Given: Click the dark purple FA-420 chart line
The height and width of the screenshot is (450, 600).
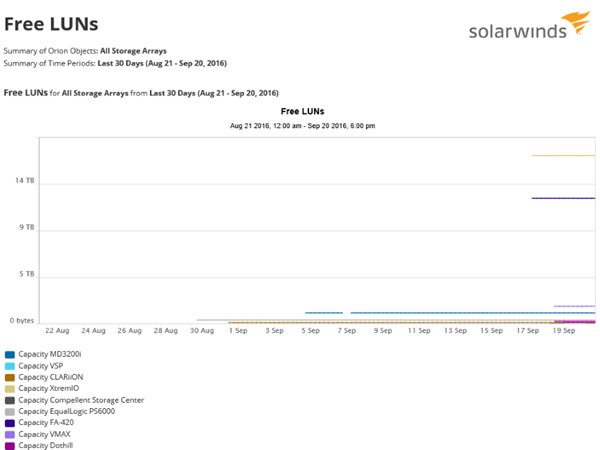Looking at the screenshot, I should [563, 198].
